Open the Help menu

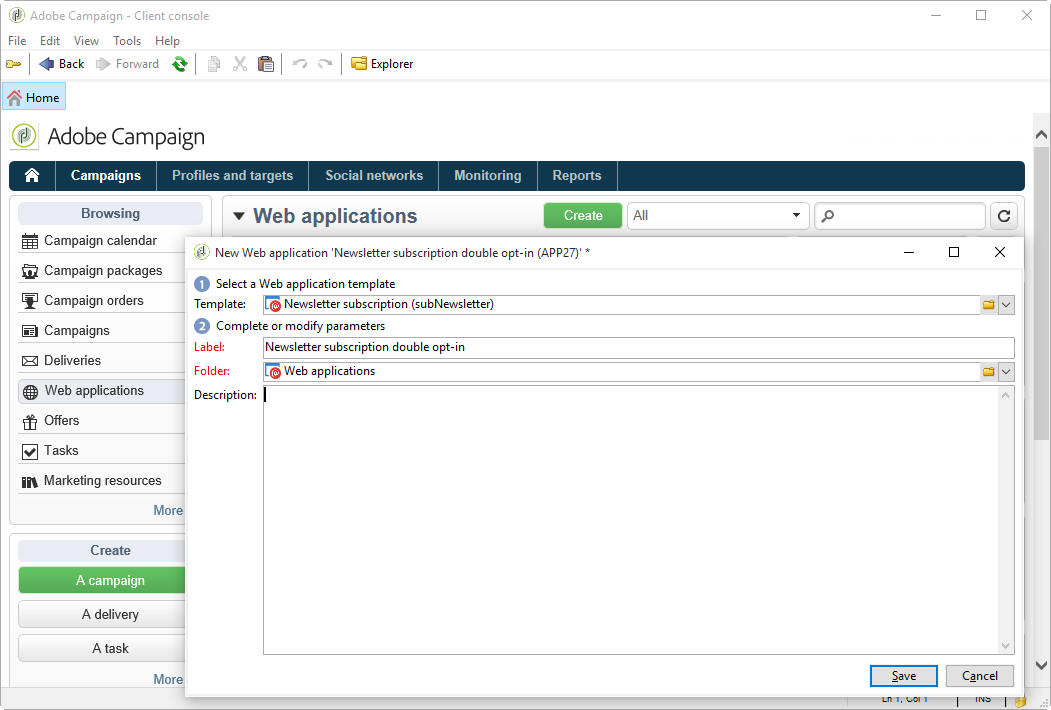tap(167, 41)
